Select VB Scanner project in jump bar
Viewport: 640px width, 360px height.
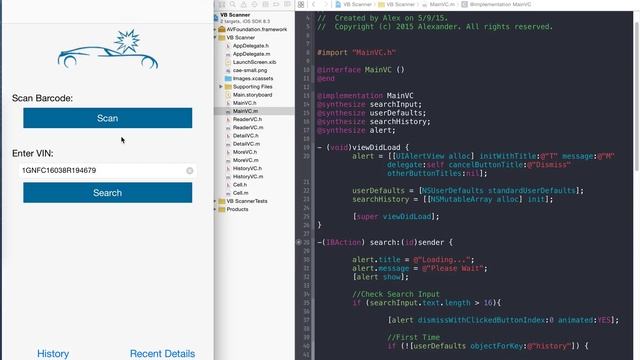tap(354, 4)
